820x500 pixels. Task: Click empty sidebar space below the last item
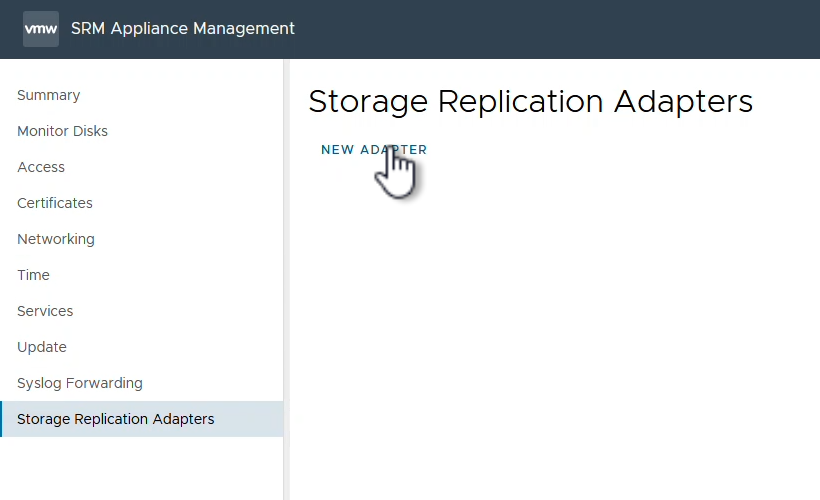coord(140,468)
